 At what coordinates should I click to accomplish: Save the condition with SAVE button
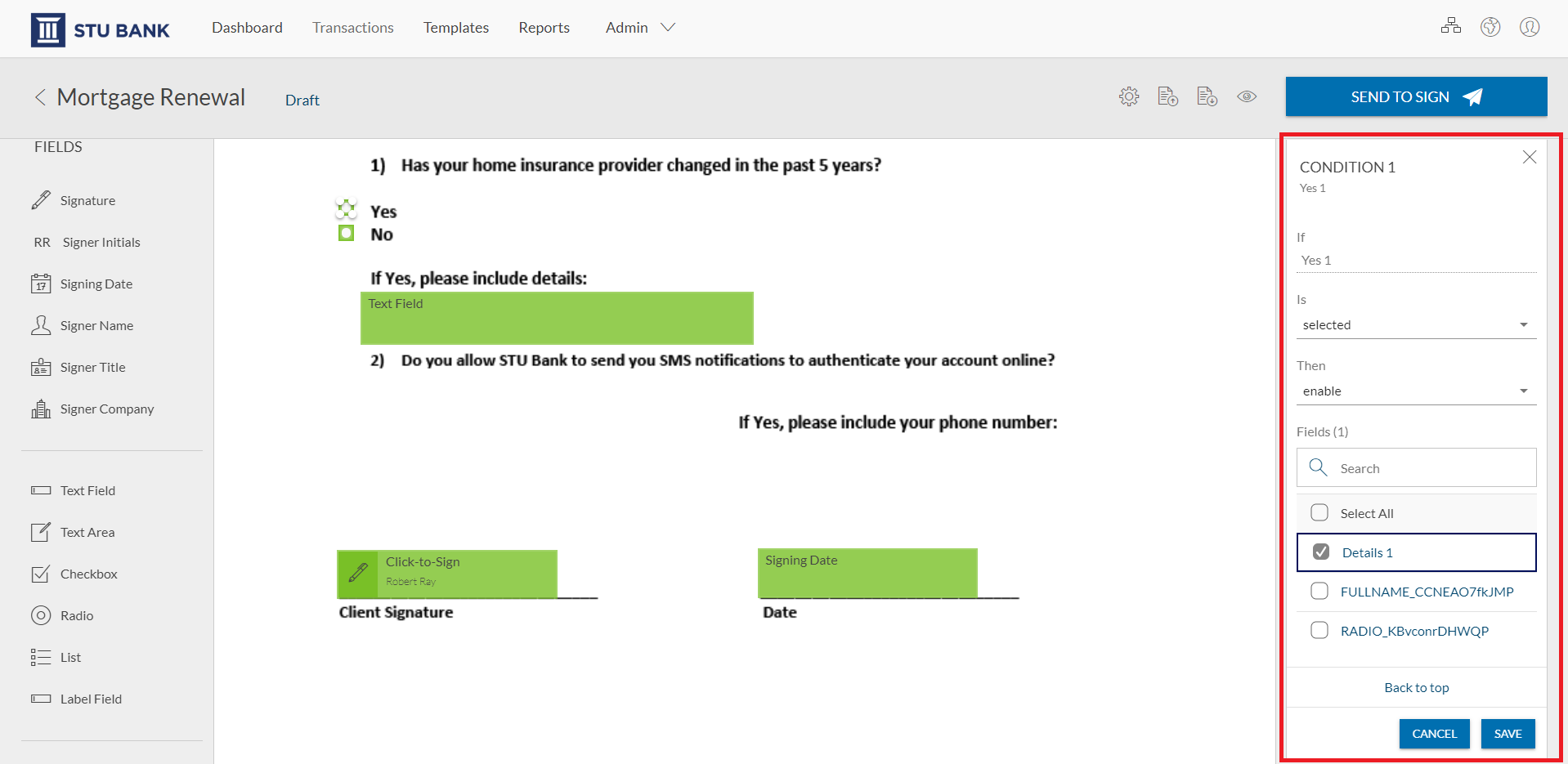coord(1508,734)
